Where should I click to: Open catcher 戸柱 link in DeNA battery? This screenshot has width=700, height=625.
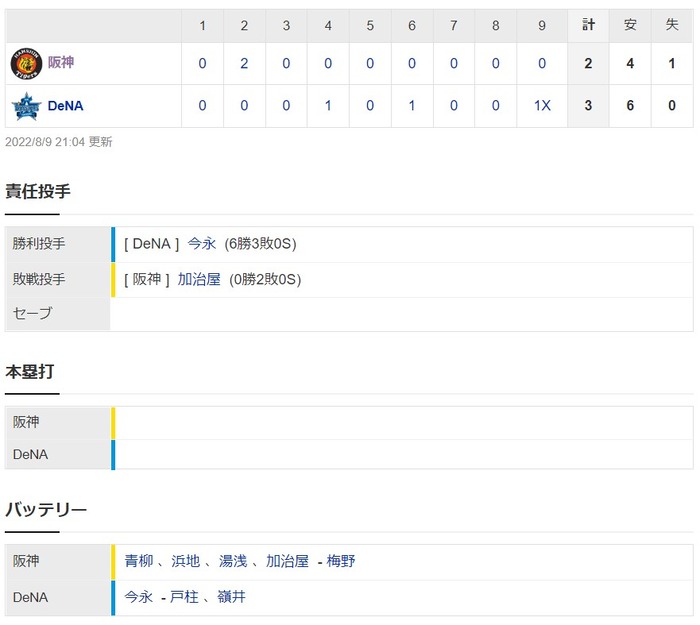(x=184, y=597)
